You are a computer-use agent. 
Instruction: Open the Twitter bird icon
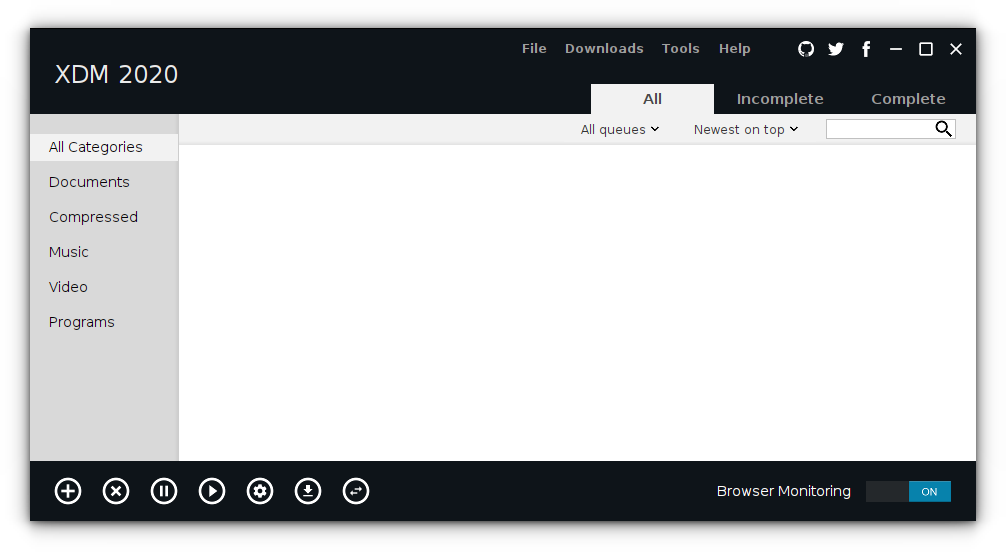[836, 49]
